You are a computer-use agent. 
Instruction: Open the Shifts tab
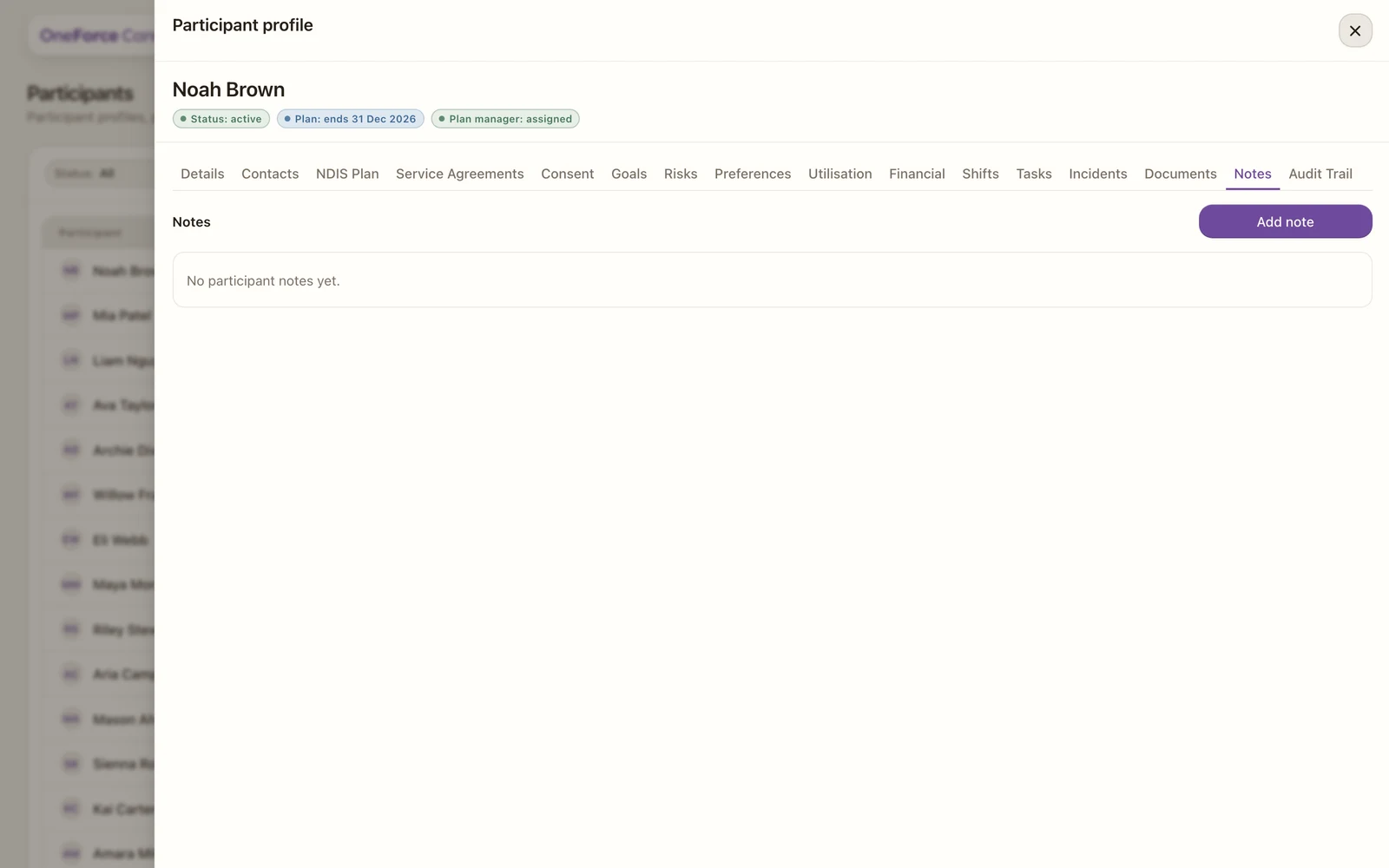pyautogui.click(x=980, y=174)
